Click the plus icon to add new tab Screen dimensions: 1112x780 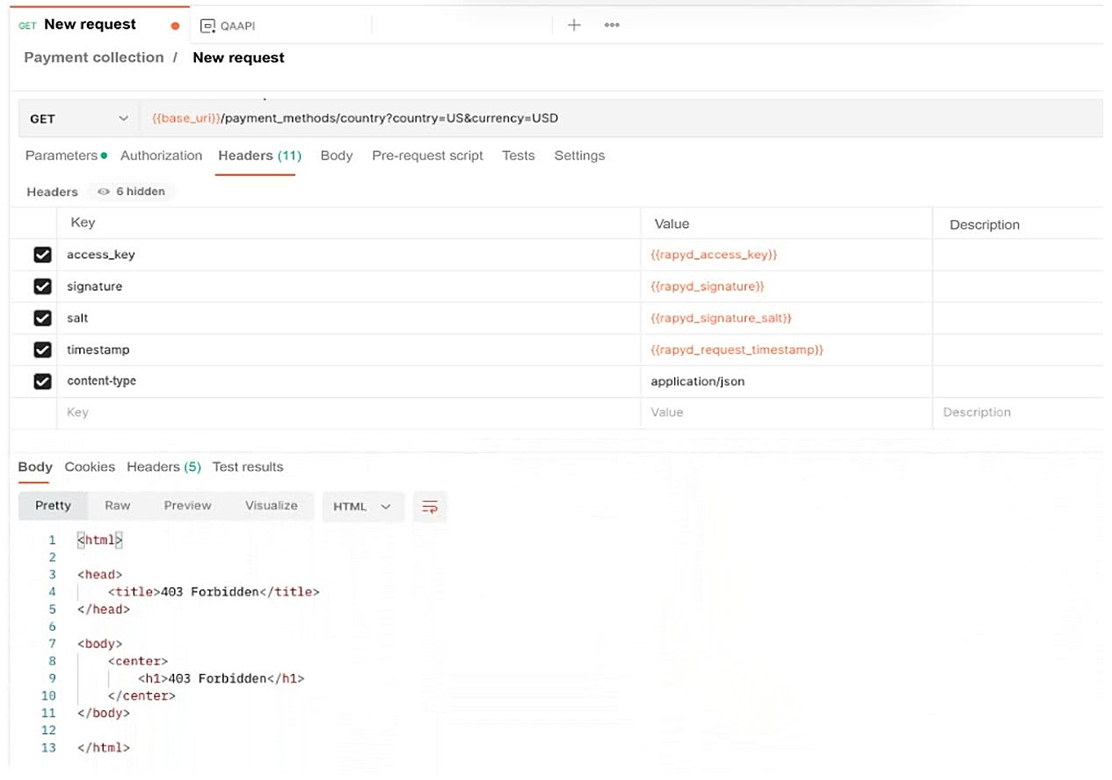(x=574, y=25)
